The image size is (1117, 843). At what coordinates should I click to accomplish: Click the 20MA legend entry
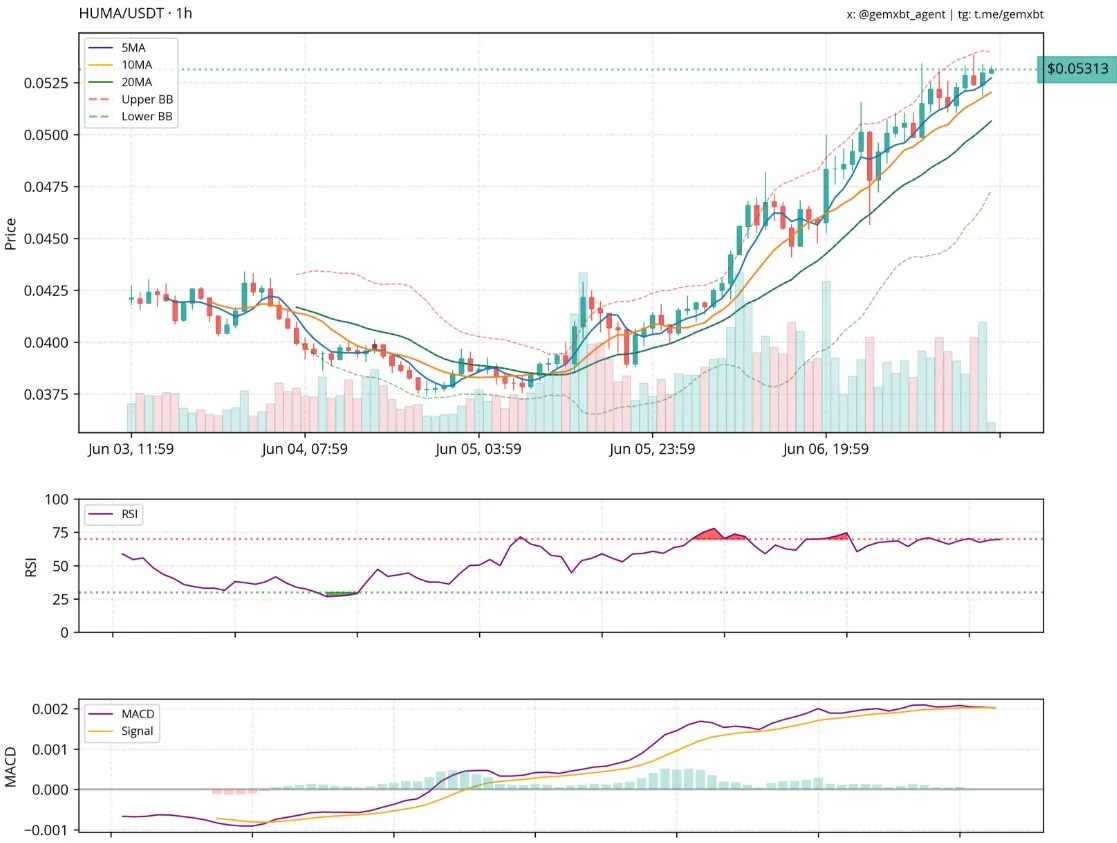(139, 82)
